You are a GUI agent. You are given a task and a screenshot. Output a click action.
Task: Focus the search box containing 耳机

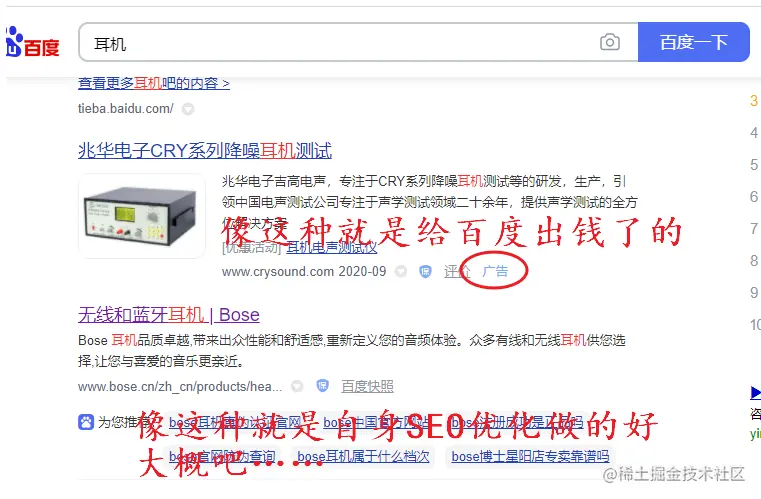point(358,42)
